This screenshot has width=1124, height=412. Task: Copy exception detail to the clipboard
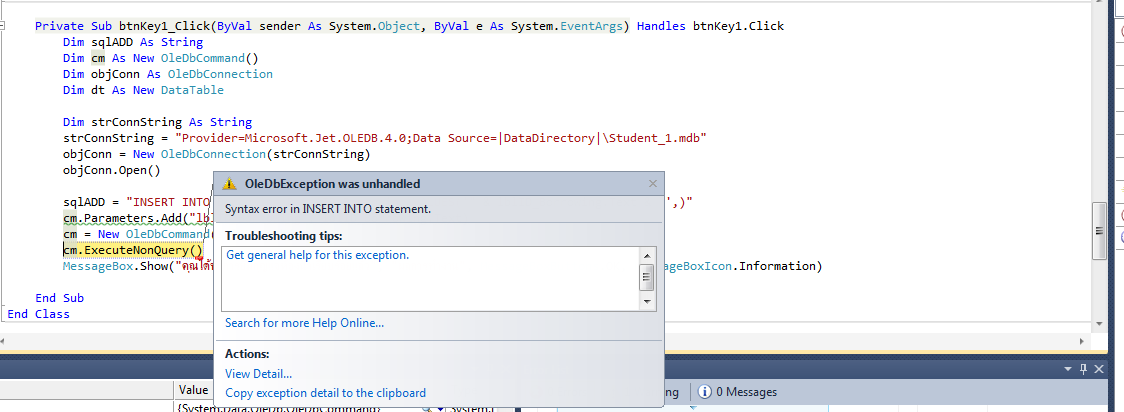point(325,393)
